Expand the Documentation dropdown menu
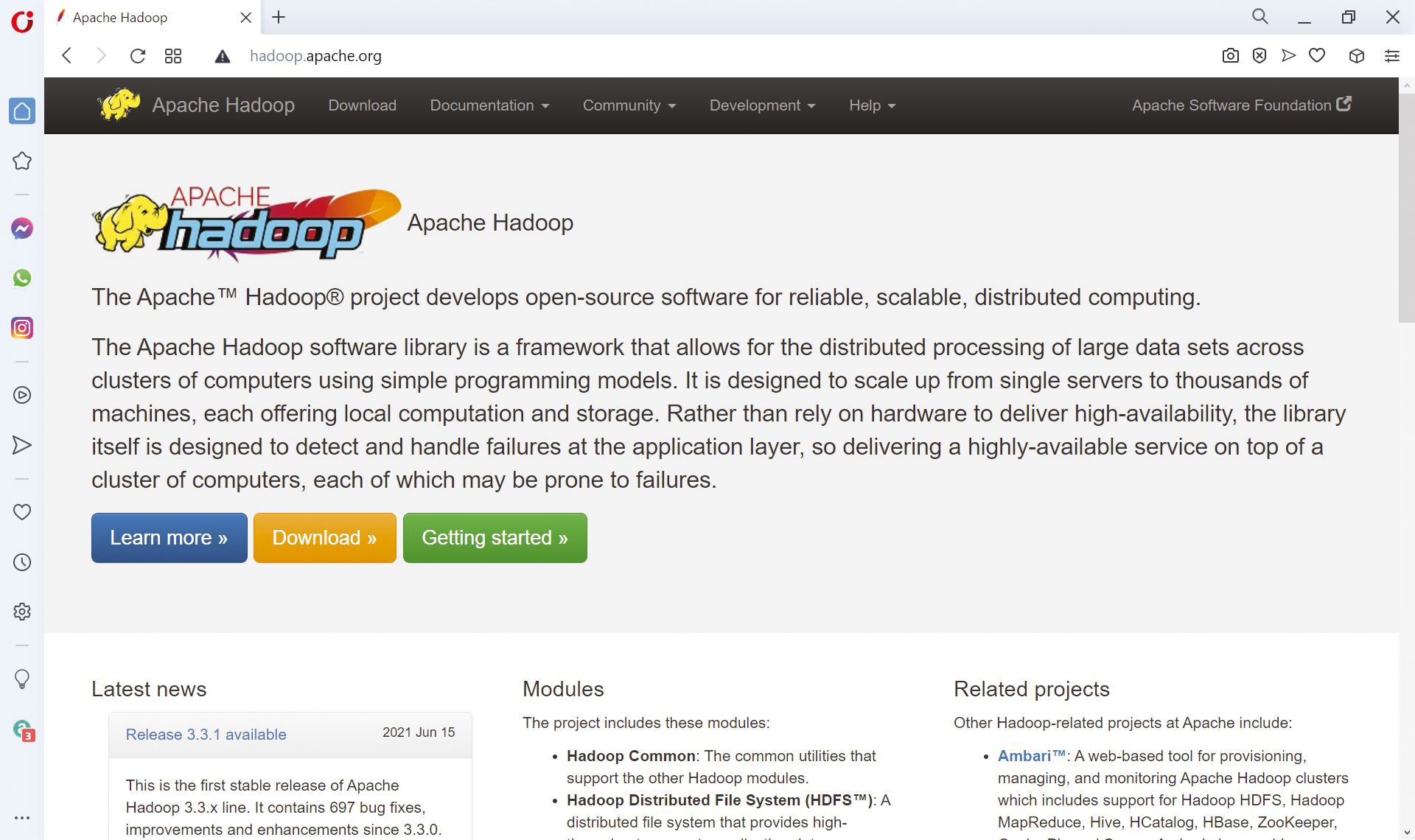 click(490, 105)
